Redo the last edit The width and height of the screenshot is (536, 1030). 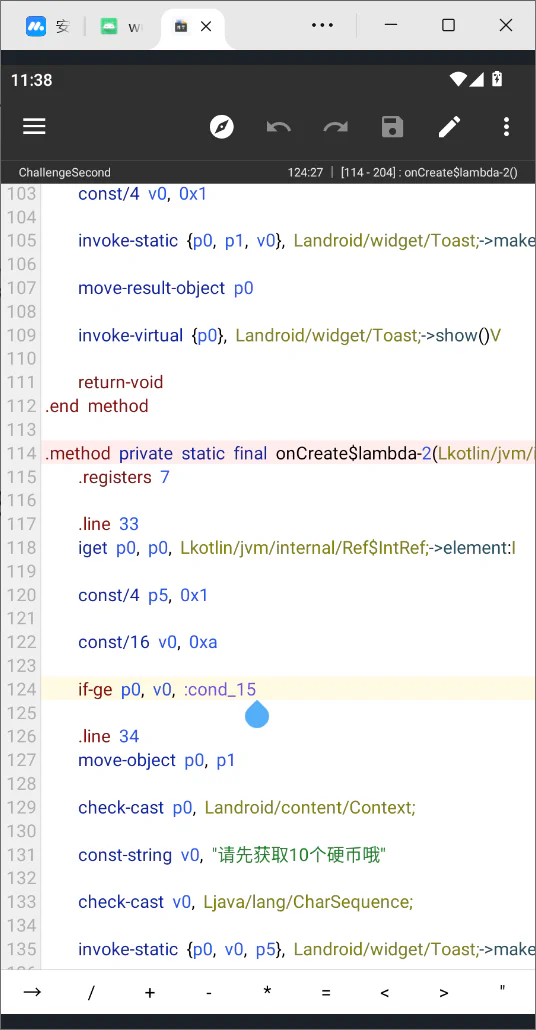tap(336, 126)
